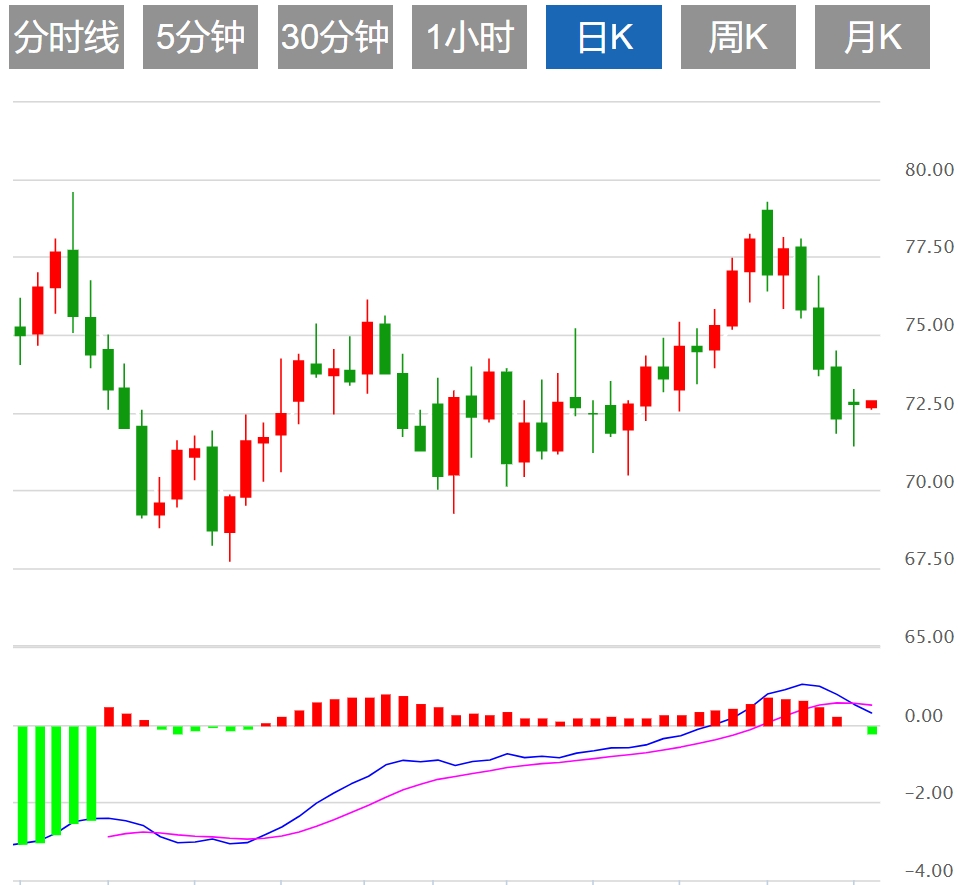Image resolution: width=975 pixels, height=885 pixels.
Task: Click the last green MACD bar at right
Action: point(872,730)
